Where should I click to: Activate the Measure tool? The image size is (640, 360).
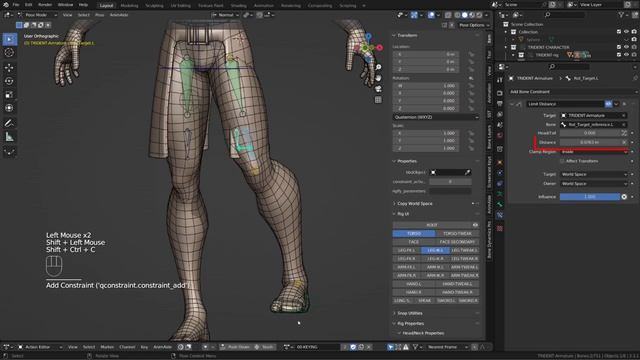point(9,137)
